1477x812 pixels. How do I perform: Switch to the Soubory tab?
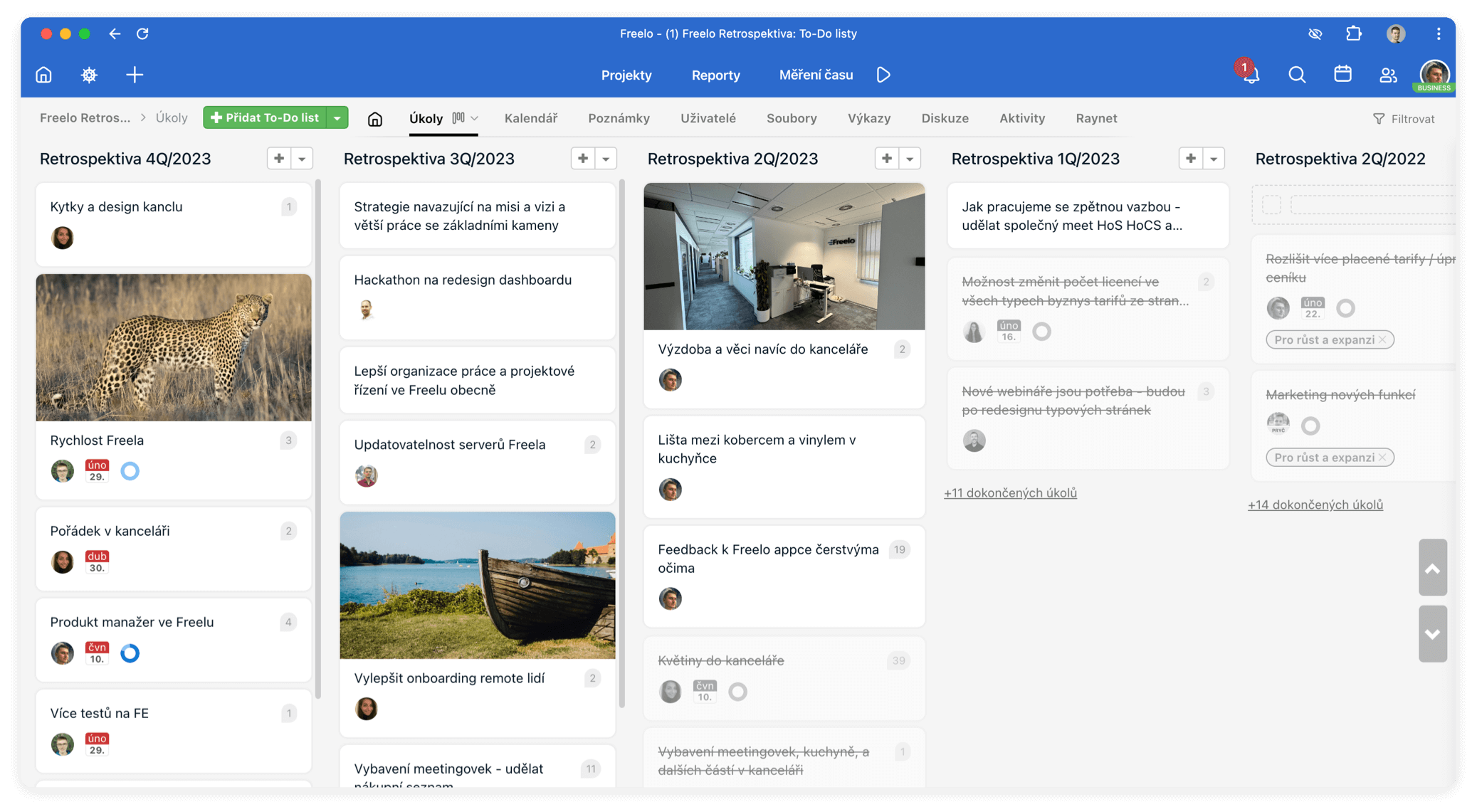pyautogui.click(x=792, y=118)
